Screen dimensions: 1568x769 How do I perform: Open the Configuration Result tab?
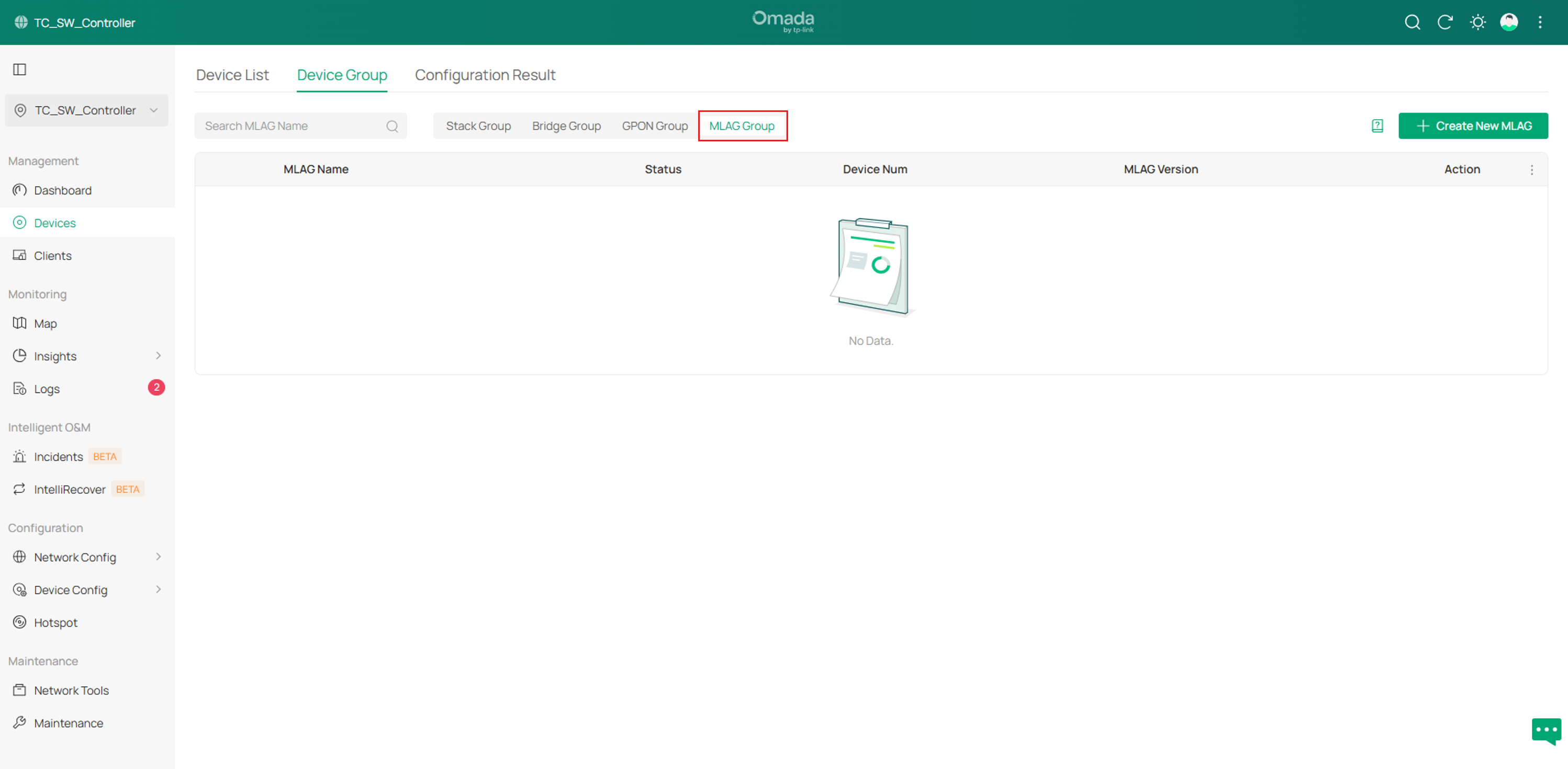(x=485, y=75)
